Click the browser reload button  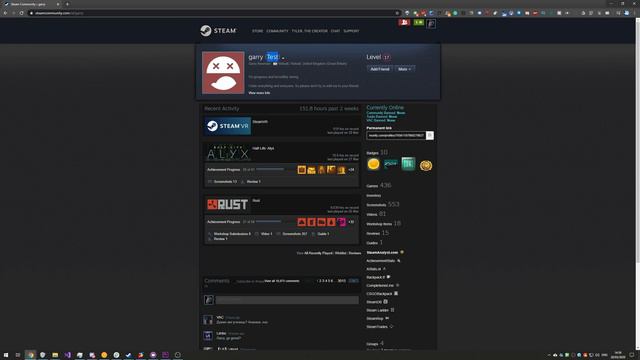click(22, 13)
